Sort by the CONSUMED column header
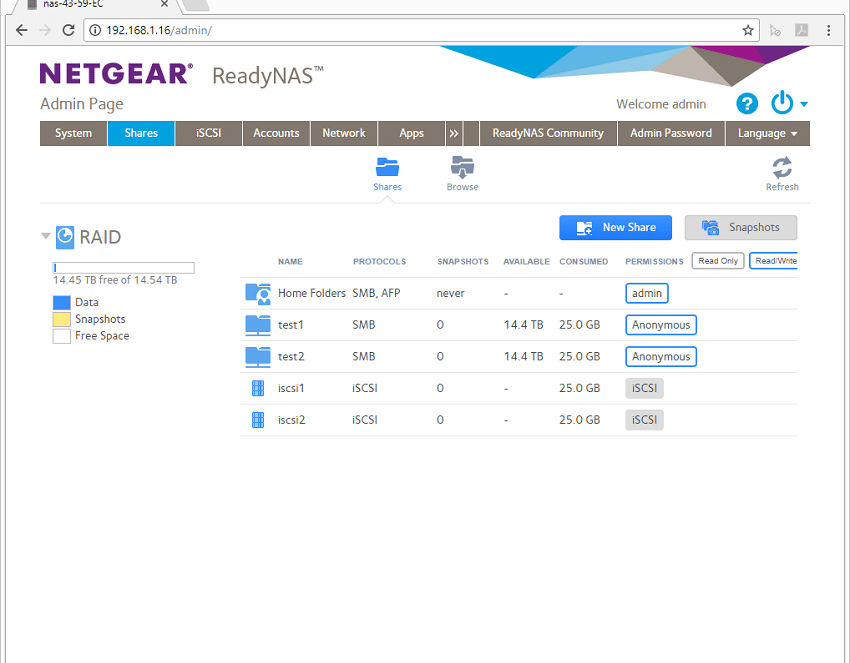 [x=583, y=261]
